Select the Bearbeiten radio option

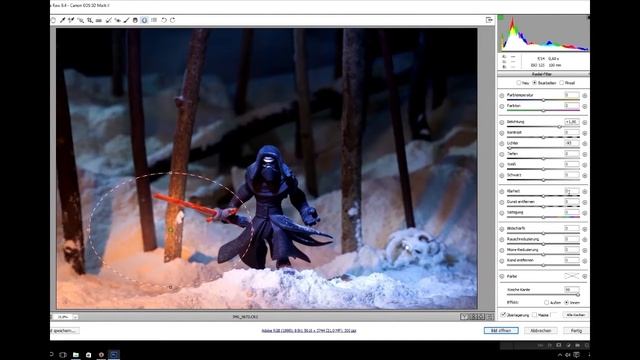[x=535, y=83]
